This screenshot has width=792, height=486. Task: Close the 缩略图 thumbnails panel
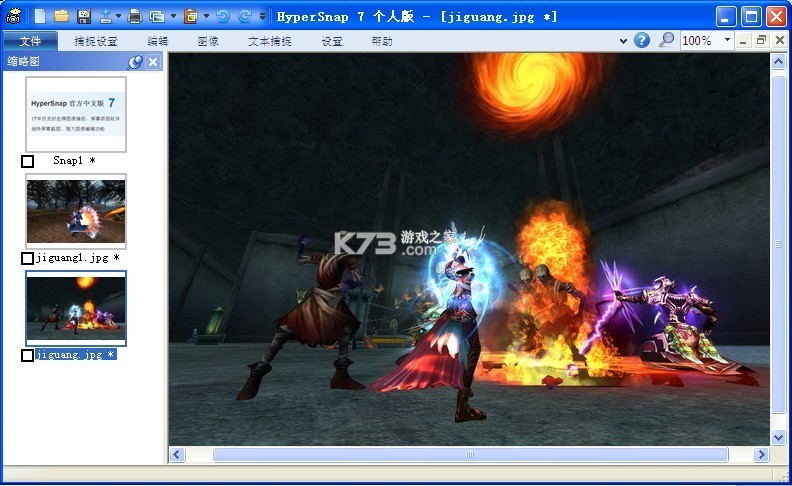click(153, 62)
